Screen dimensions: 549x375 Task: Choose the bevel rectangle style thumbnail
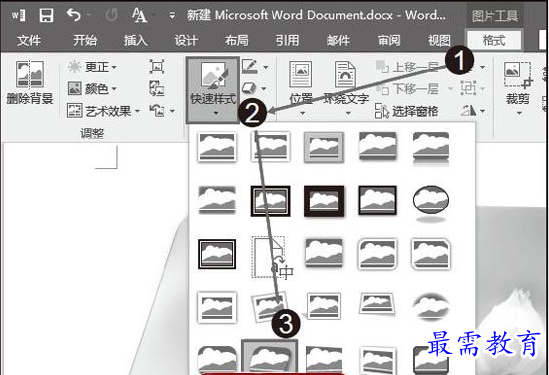coord(217,360)
